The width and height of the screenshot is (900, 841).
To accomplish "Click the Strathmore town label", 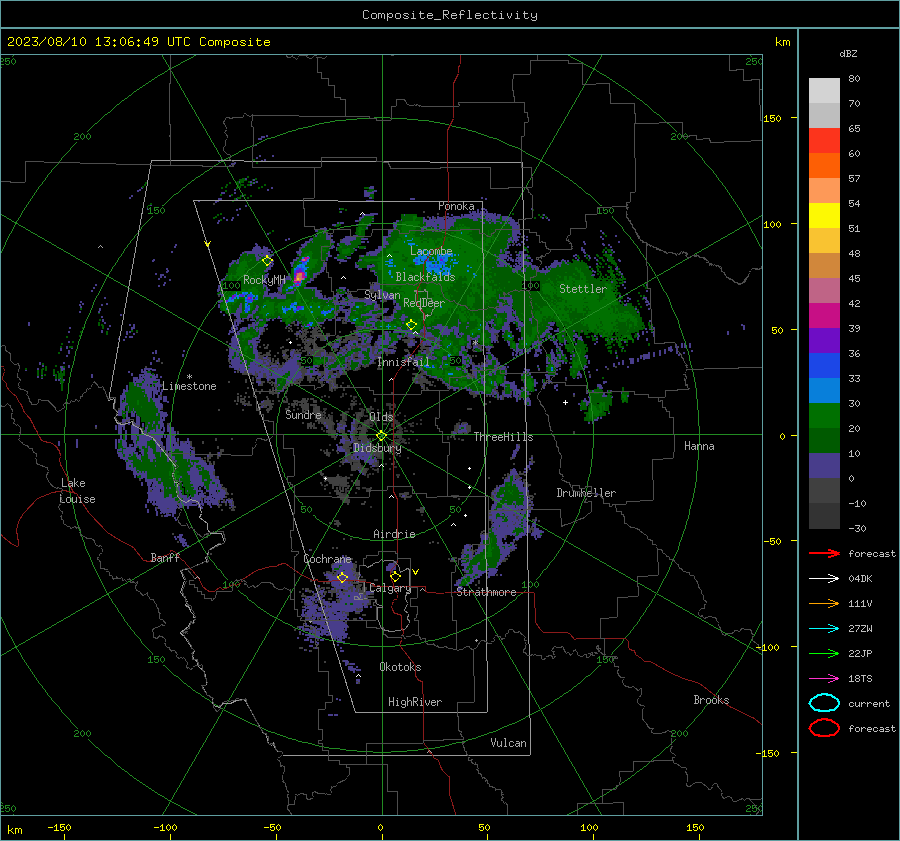I will pos(486,592).
